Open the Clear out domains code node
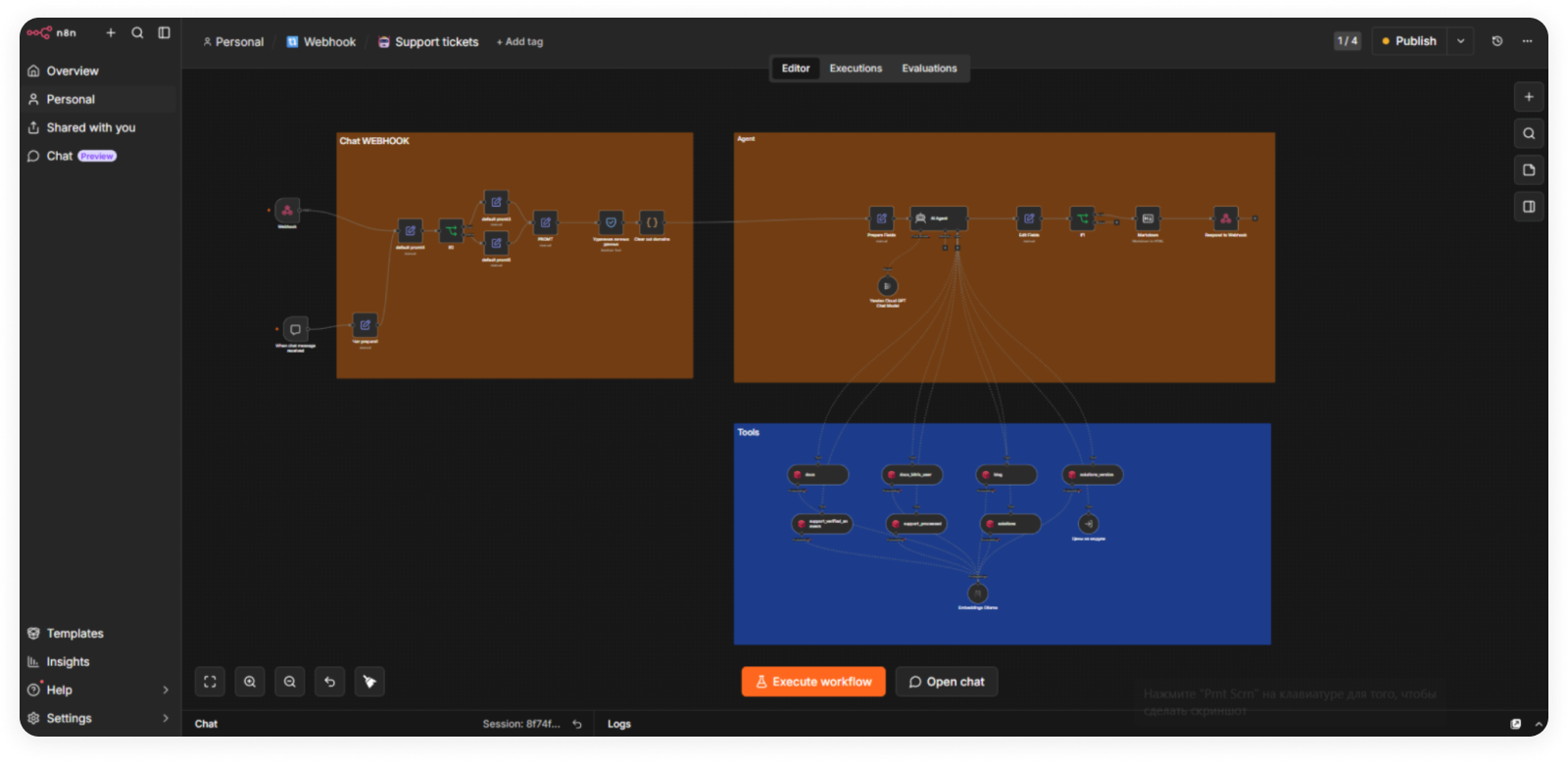1568x764 pixels. click(652, 222)
